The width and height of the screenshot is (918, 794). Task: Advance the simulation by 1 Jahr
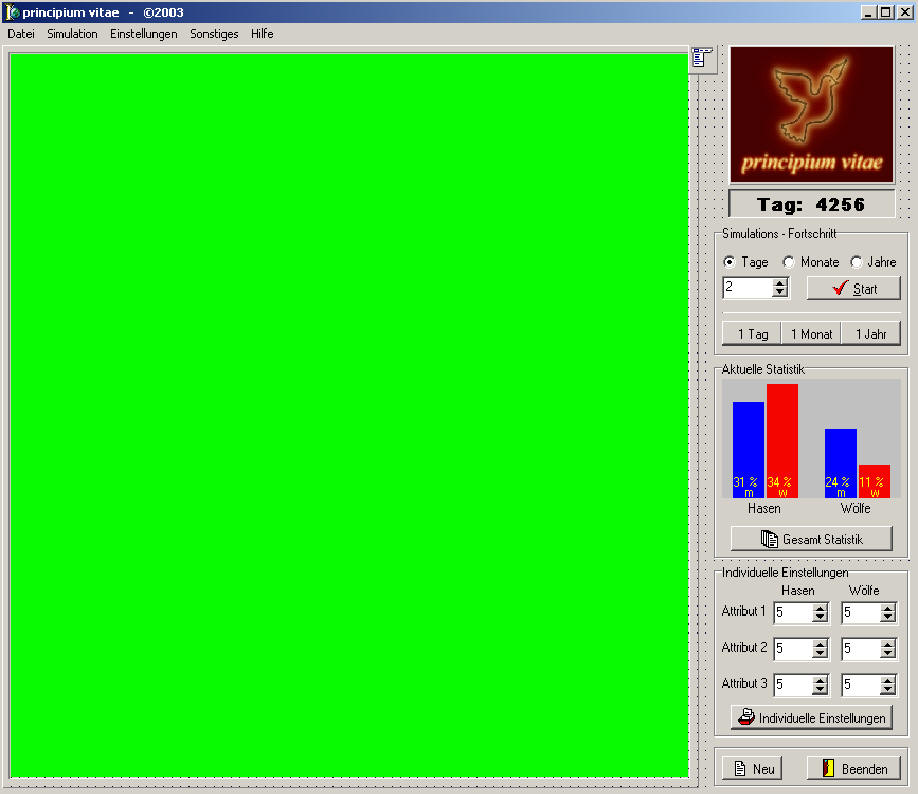pos(871,334)
